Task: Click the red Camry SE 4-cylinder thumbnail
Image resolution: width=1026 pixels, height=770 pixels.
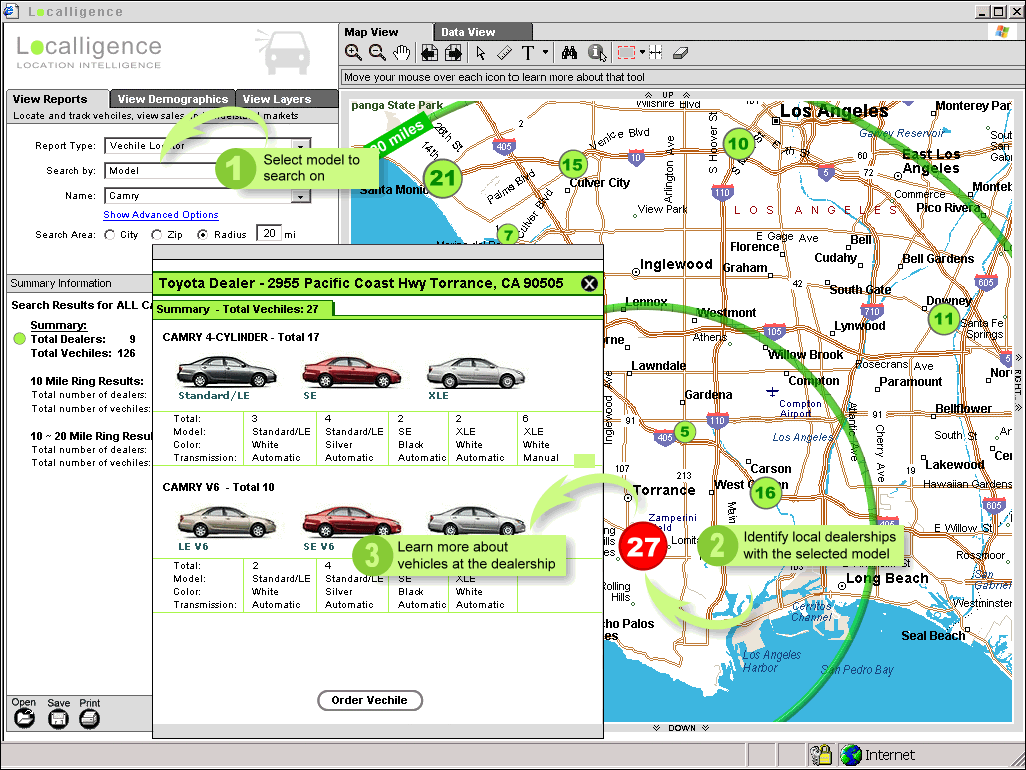Action: tap(351, 372)
